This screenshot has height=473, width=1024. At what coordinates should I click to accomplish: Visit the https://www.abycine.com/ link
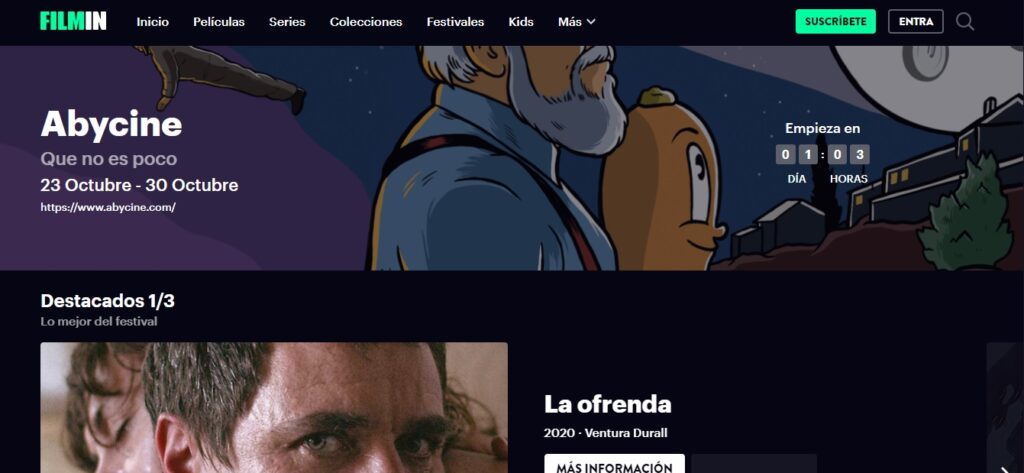[108, 207]
